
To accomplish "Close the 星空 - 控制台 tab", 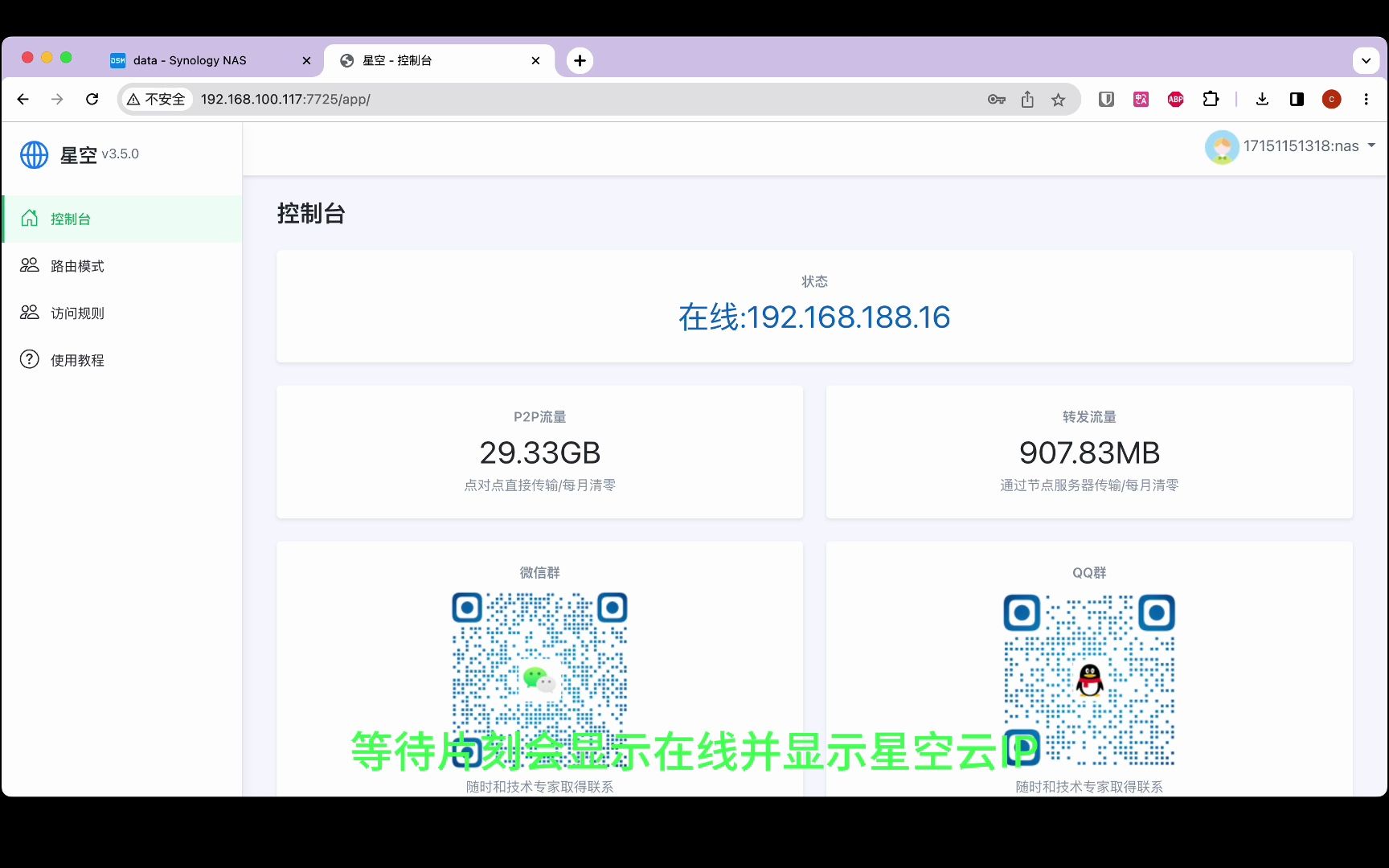I will pyautogui.click(x=536, y=60).
